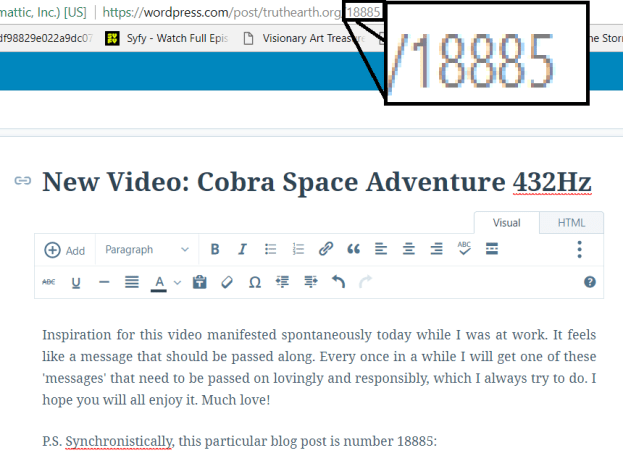Open the special character Omega tool
Image resolution: width=623 pixels, height=453 pixels.
click(255, 283)
